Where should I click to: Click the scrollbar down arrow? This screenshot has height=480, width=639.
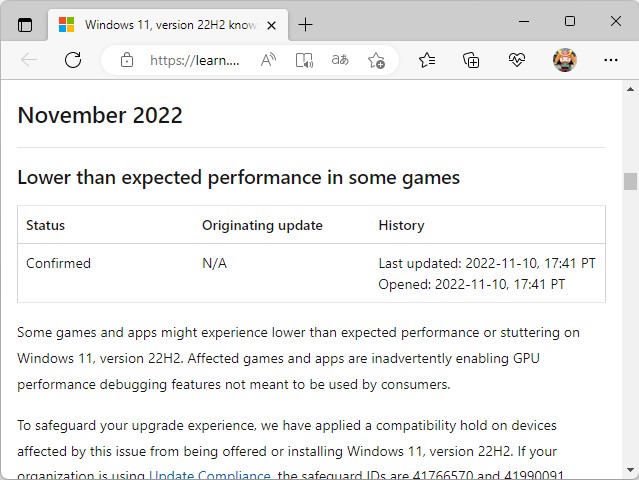[630, 470]
